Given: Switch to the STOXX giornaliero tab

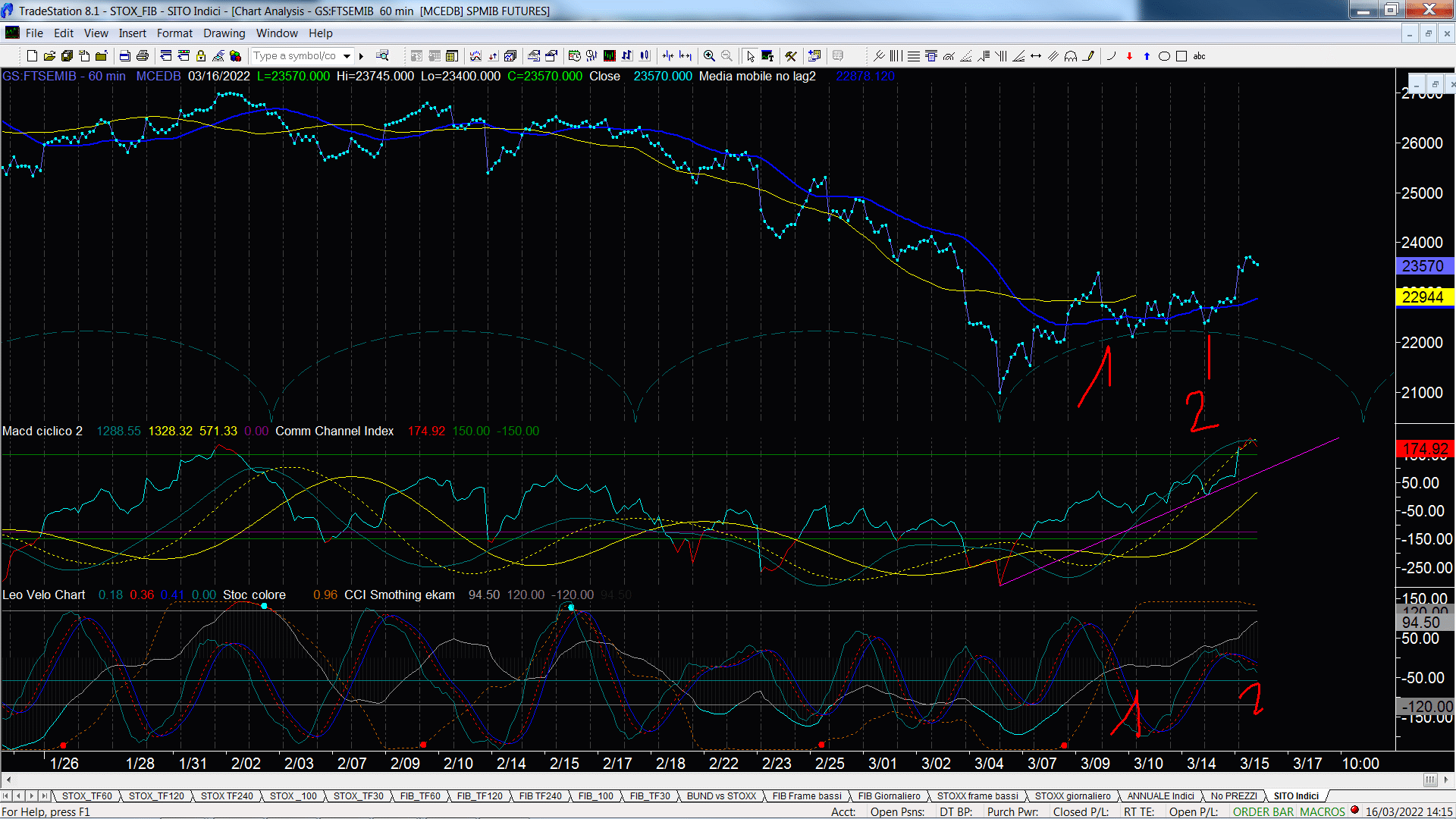Looking at the screenshot, I should pyautogui.click(x=1072, y=795).
